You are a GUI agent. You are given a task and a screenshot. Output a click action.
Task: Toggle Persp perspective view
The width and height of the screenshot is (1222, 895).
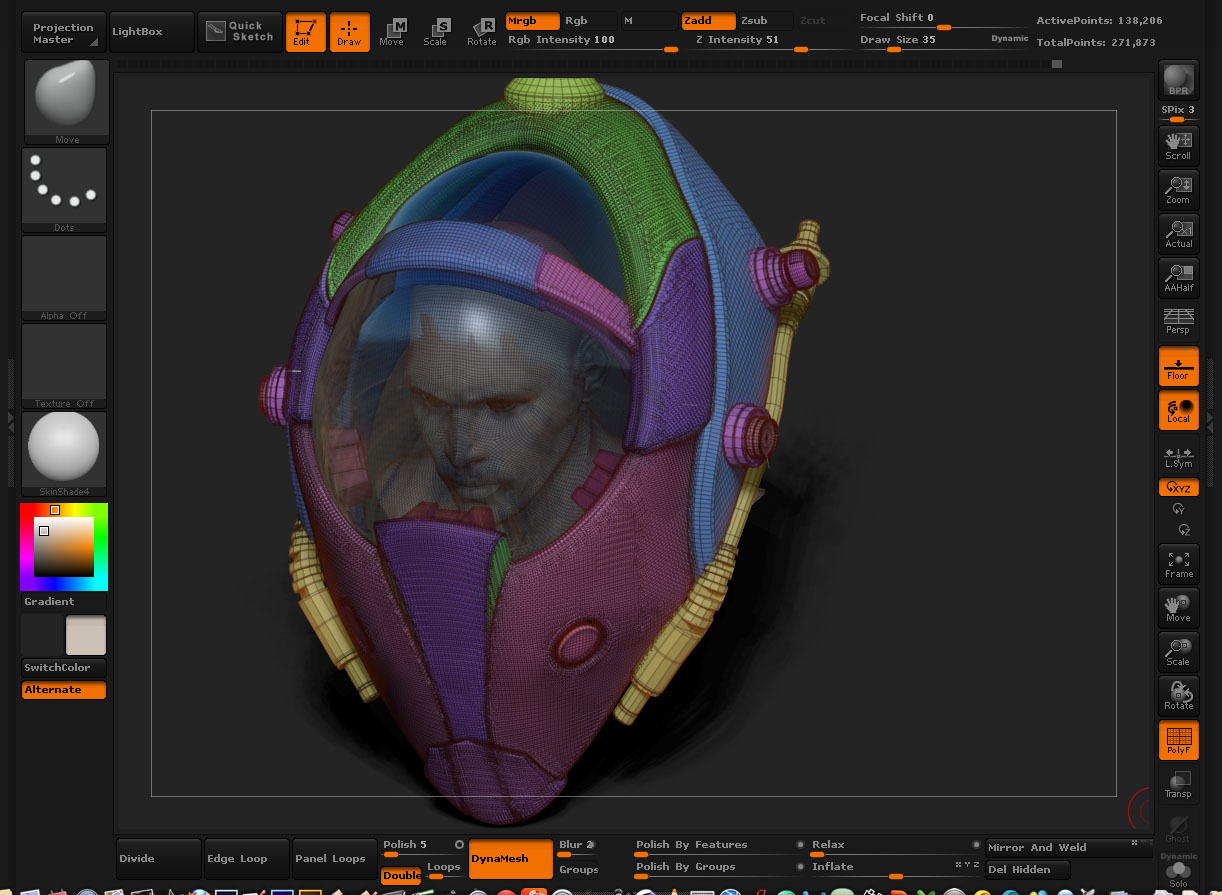pos(1178,321)
